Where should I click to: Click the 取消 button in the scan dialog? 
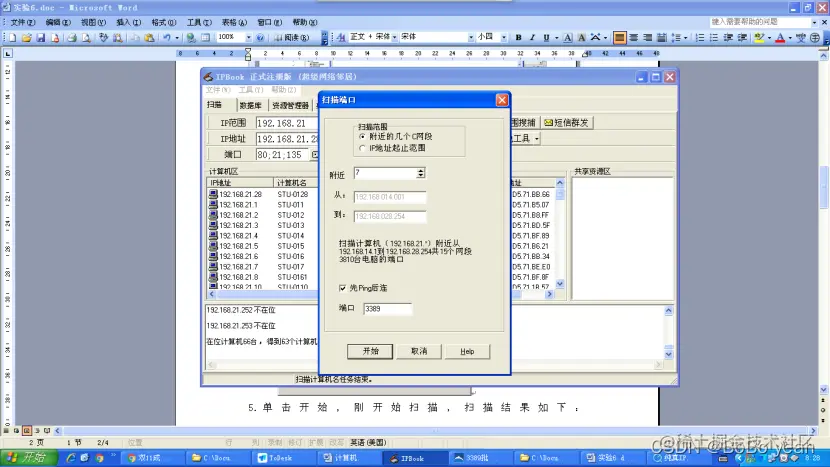coord(419,351)
